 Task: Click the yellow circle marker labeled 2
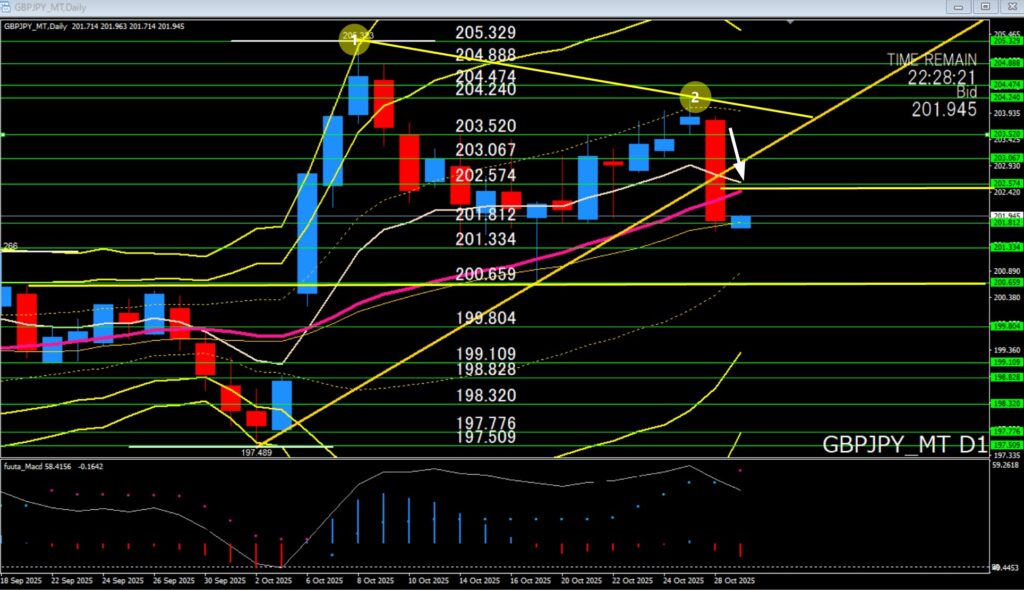click(x=695, y=97)
